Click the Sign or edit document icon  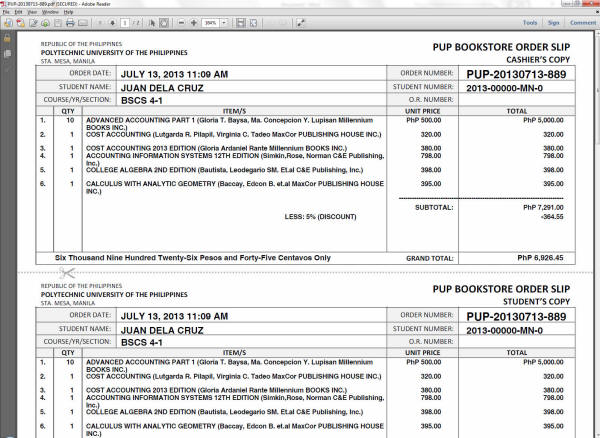pos(33,23)
